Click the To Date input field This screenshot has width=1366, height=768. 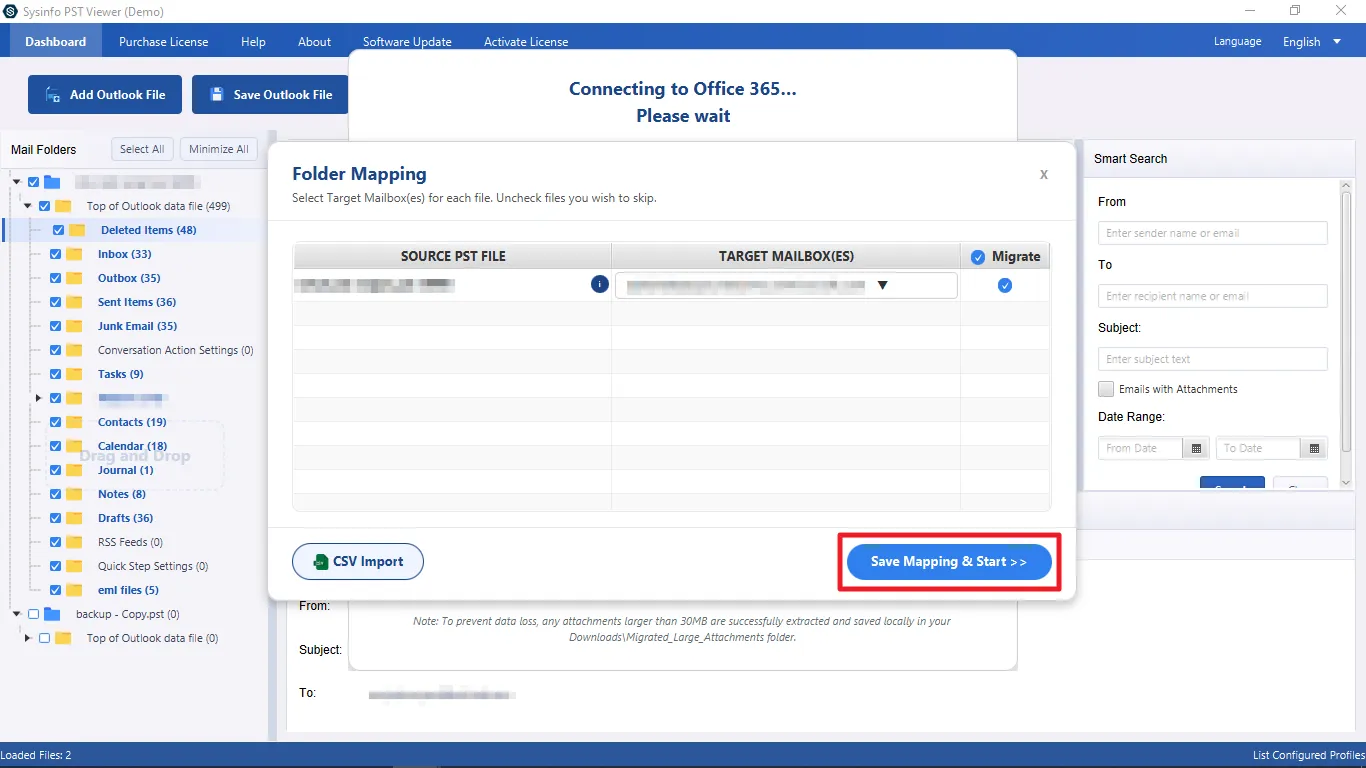tap(1258, 448)
